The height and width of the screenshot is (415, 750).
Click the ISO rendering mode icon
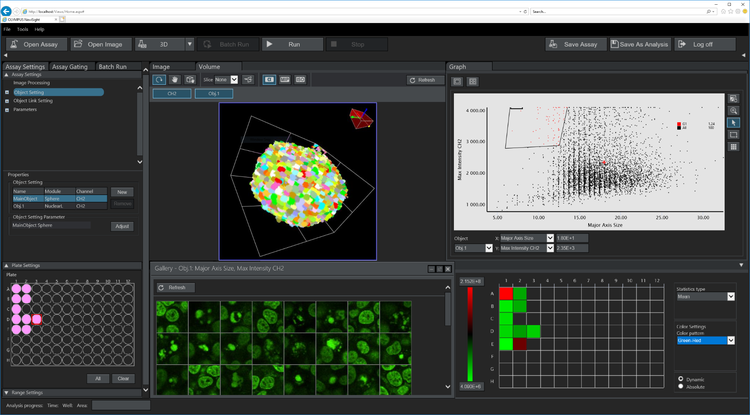click(300, 79)
